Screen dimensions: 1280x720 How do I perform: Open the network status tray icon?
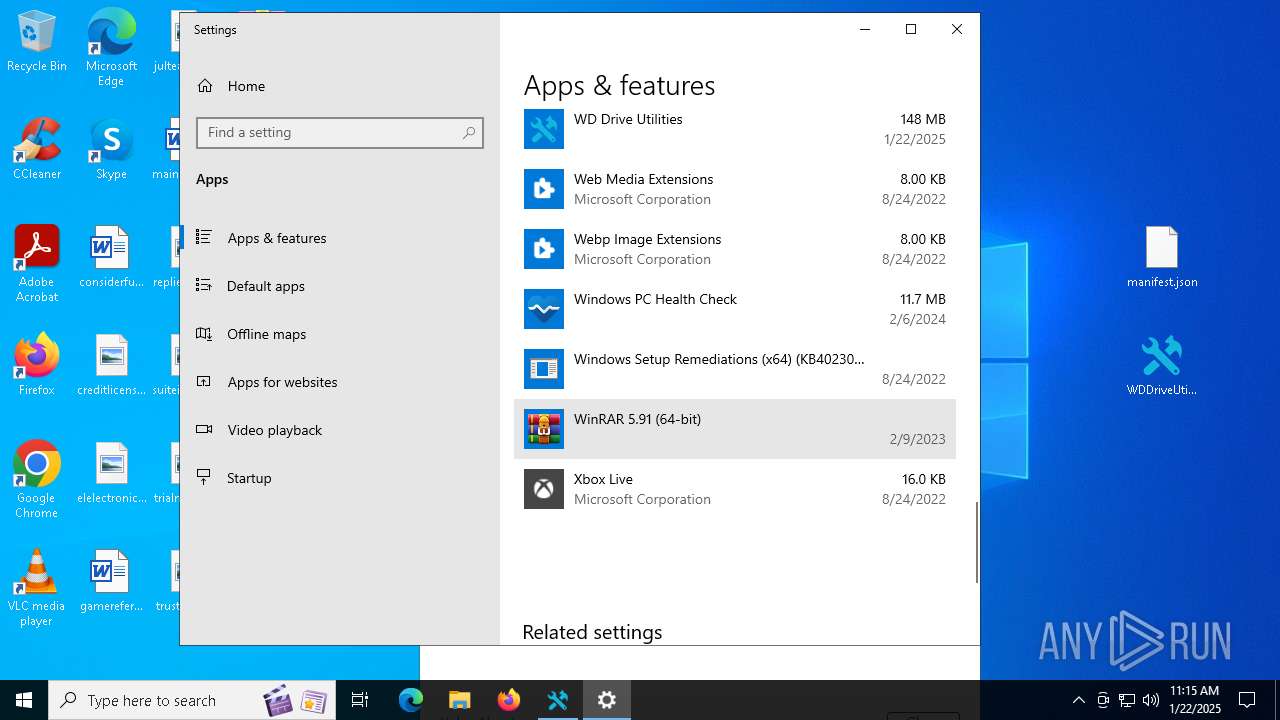tap(1127, 700)
